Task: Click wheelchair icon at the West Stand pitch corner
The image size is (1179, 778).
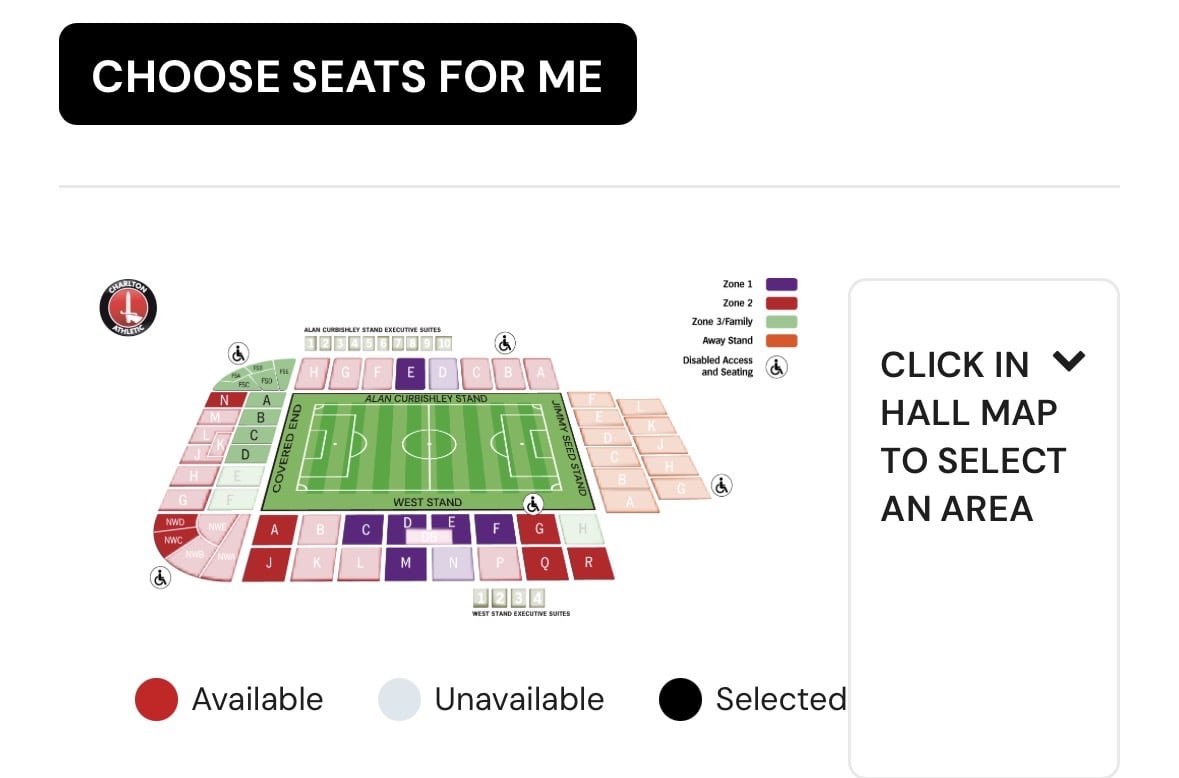Action: point(534,503)
